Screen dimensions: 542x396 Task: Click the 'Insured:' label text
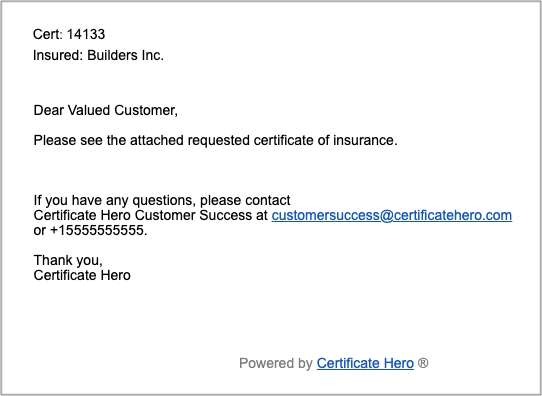point(58,55)
